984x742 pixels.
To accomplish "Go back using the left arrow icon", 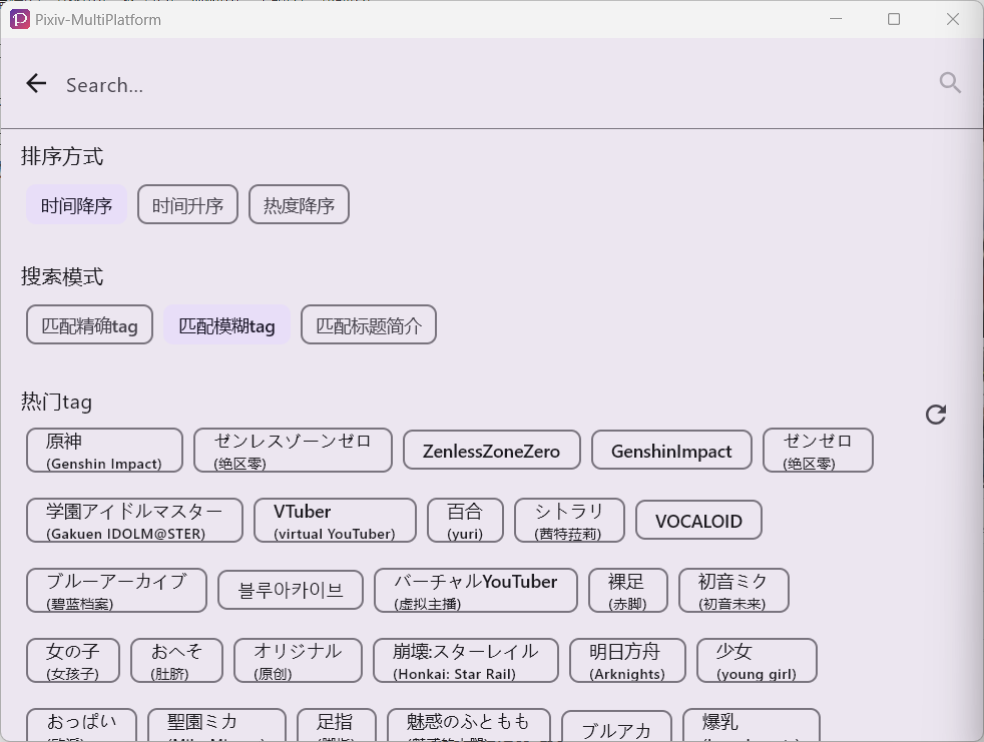I will 36,83.
